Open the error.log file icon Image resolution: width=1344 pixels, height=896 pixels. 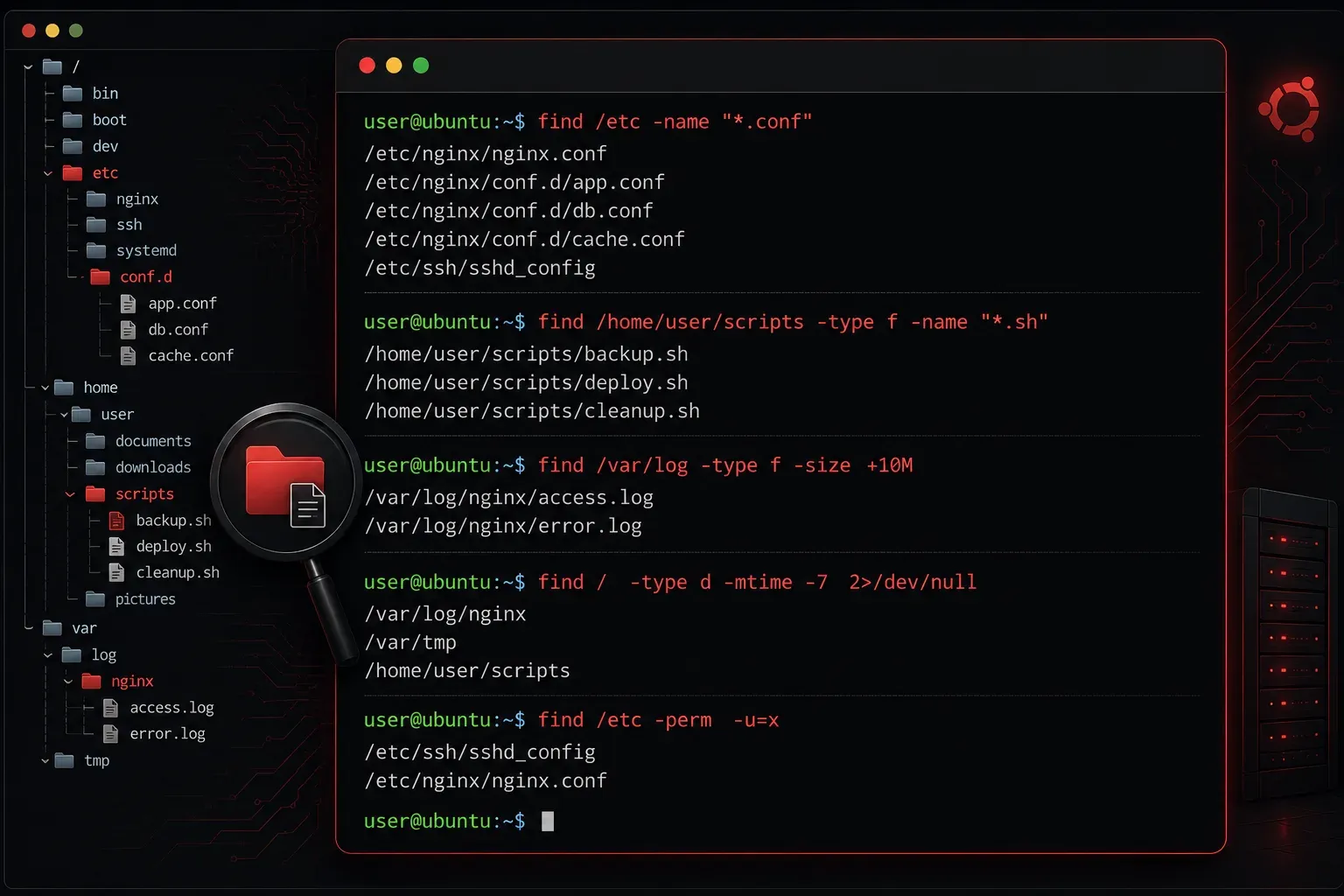(111, 733)
